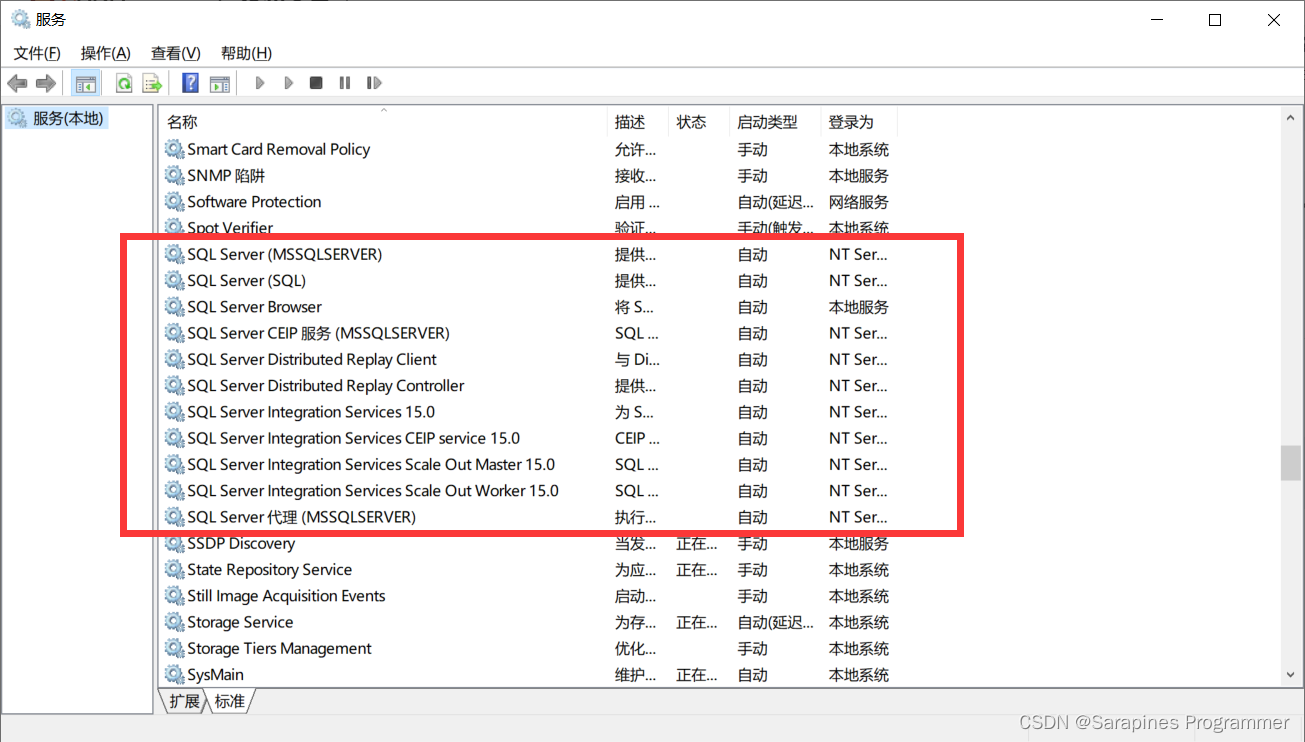Click the Forward arrow toolbar icon
Screen dimensions: 1305x742
[45, 83]
